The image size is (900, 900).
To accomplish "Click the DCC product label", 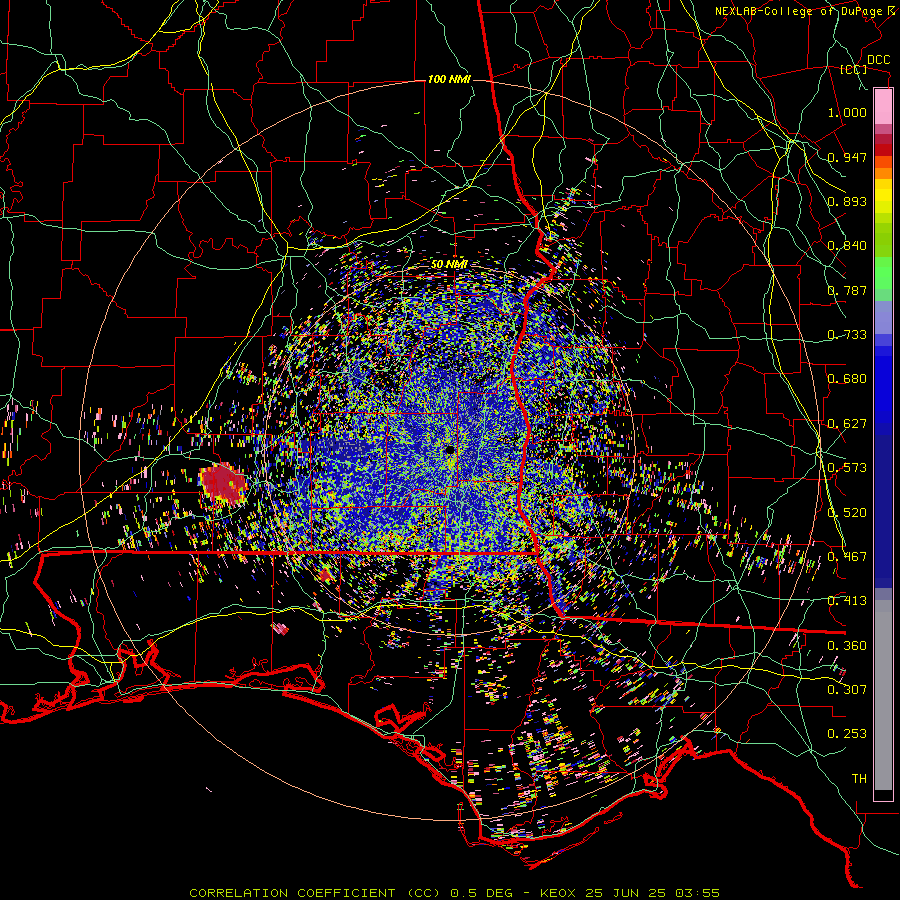I will click(x=879, y=60).
